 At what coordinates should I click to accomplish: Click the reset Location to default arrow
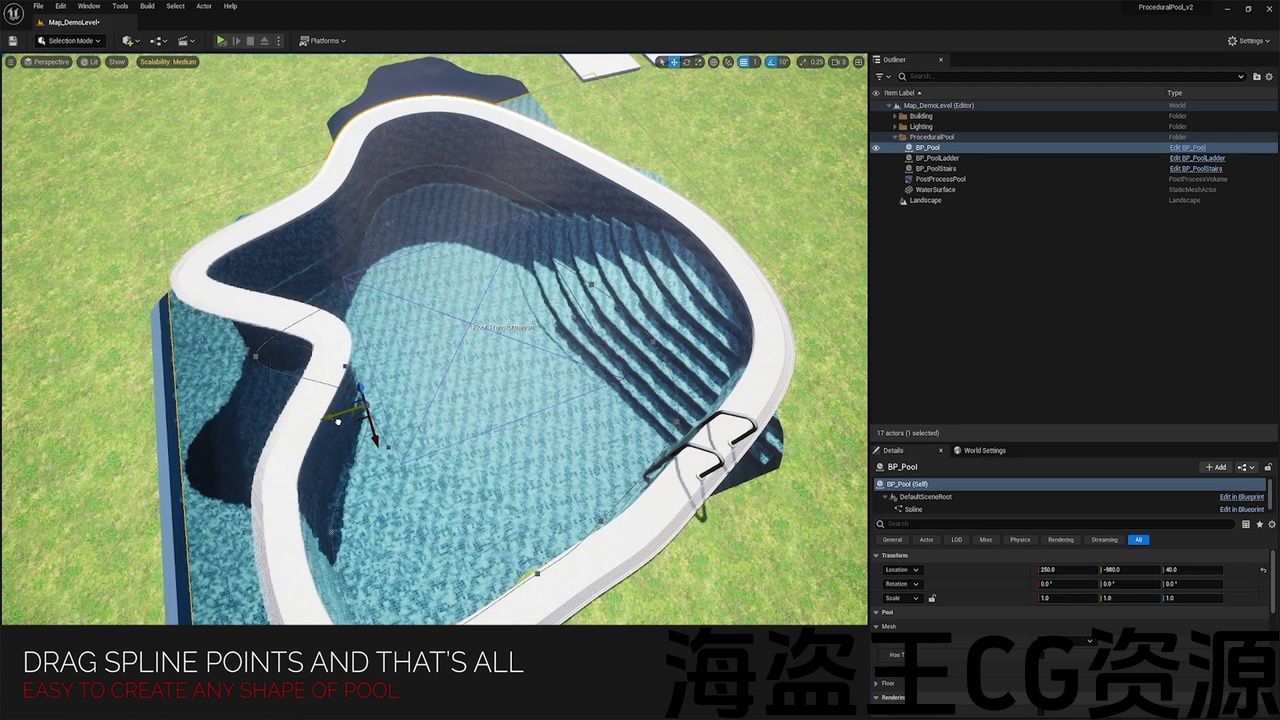pos(1263,570)
